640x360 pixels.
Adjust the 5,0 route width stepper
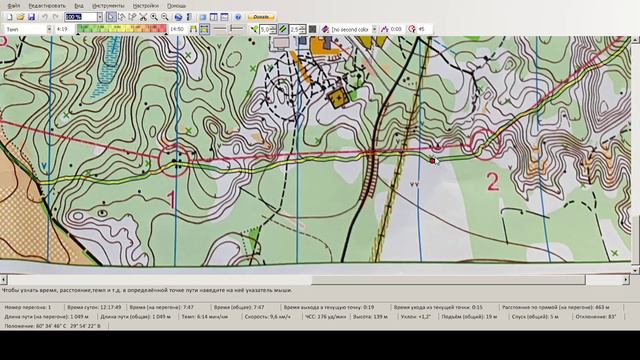273,29
